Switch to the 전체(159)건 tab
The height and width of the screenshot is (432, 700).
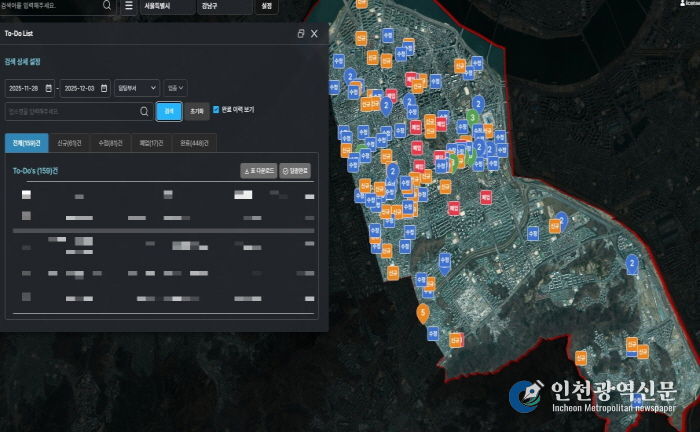coord(26,143)
